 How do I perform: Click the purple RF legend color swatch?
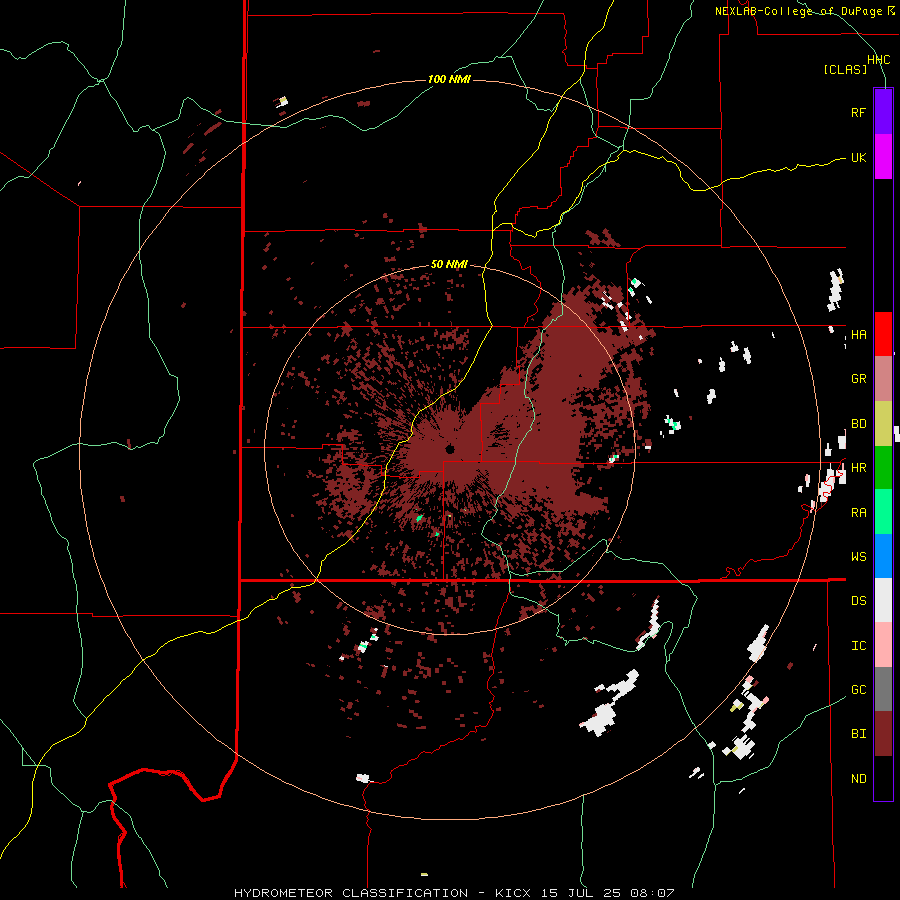tap(883, 112)
